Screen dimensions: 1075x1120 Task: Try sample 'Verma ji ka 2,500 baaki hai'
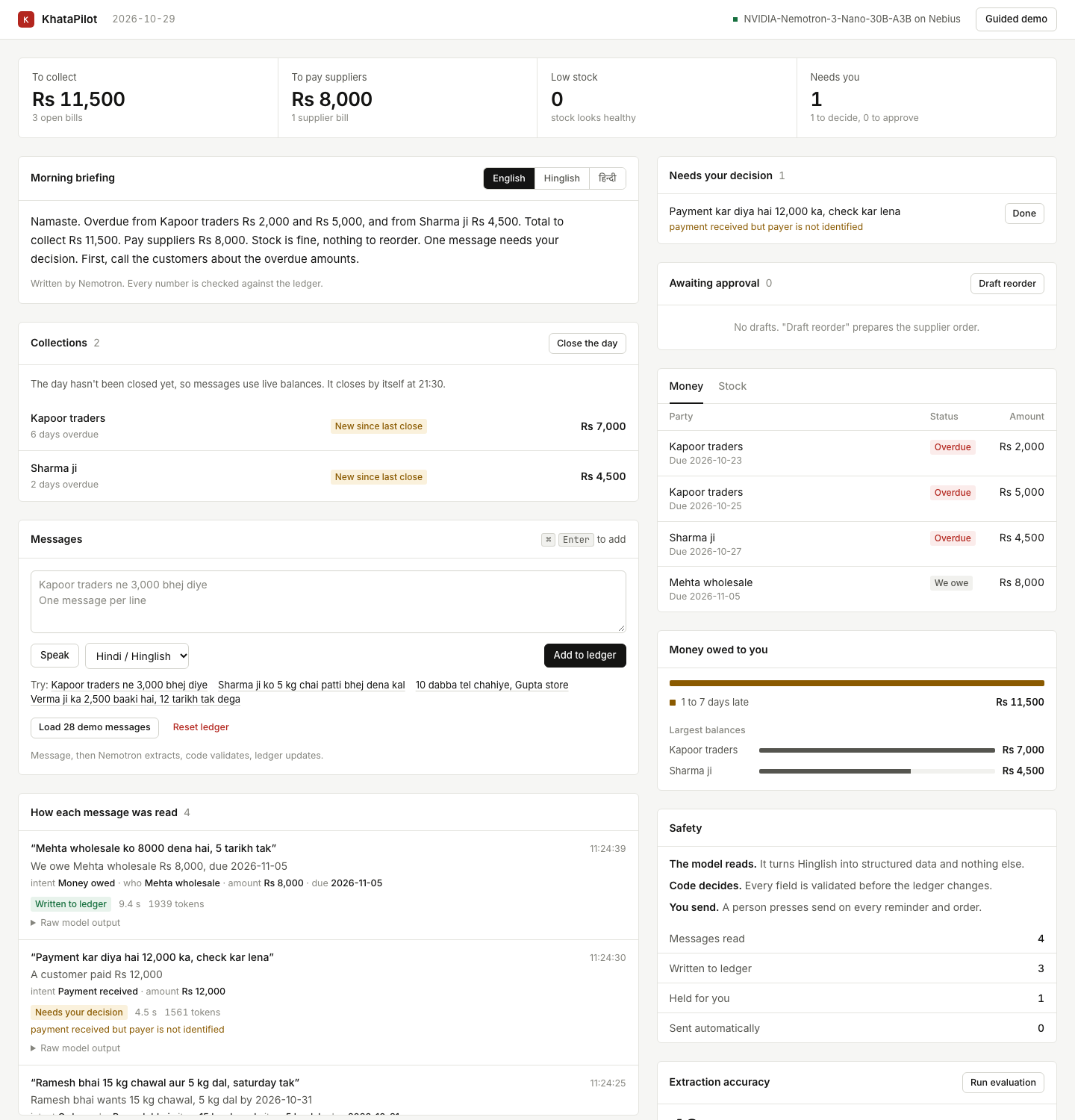coord(135,699)
